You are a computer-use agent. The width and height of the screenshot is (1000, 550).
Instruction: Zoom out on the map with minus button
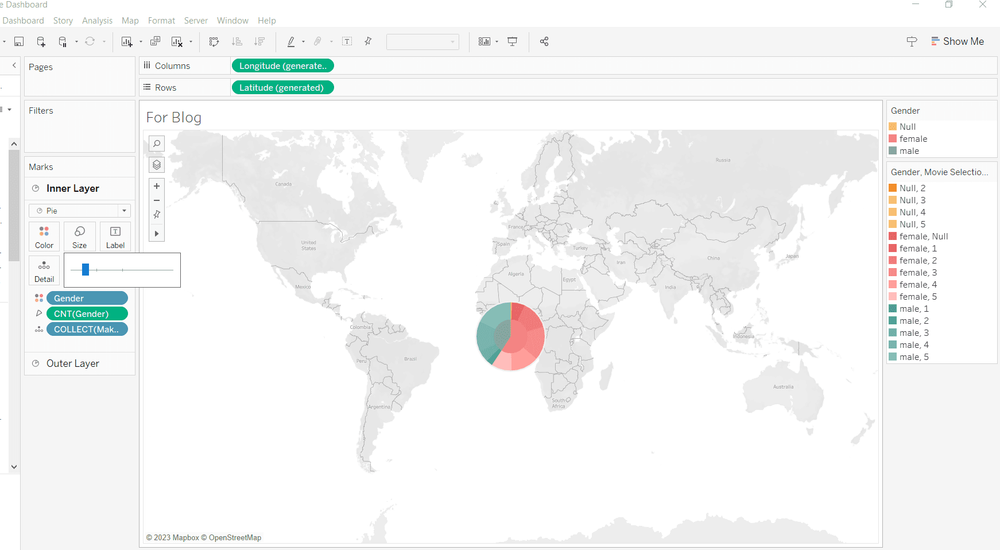157,201
